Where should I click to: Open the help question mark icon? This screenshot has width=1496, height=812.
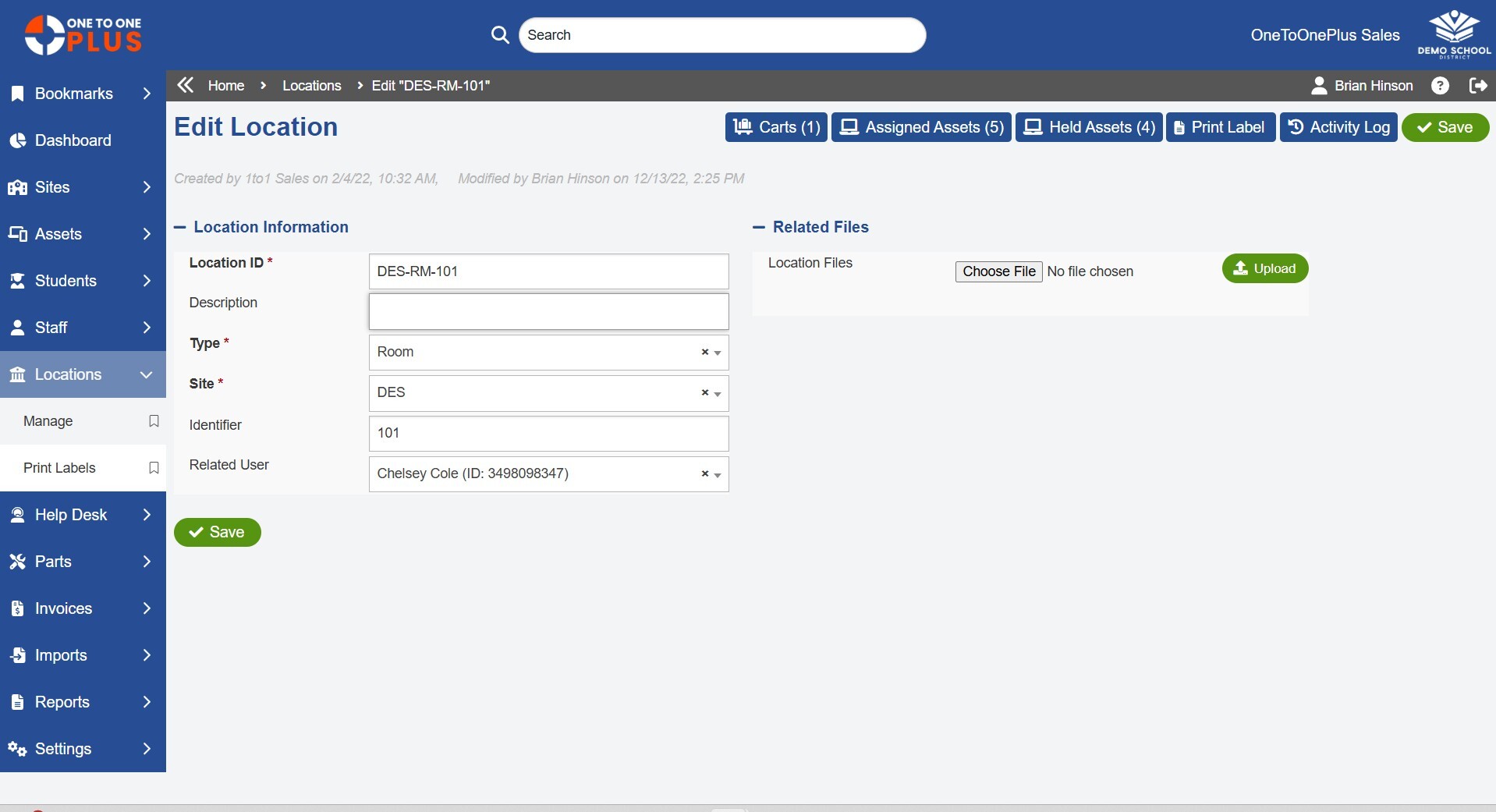1440,86
